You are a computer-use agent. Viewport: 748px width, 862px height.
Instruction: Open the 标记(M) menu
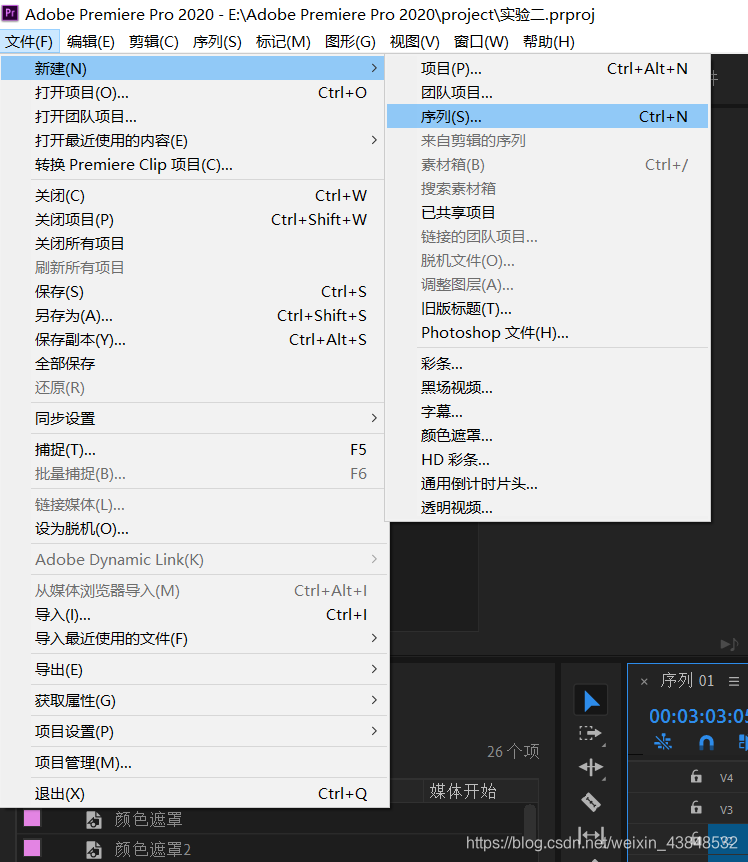click(x=283, y=42)
